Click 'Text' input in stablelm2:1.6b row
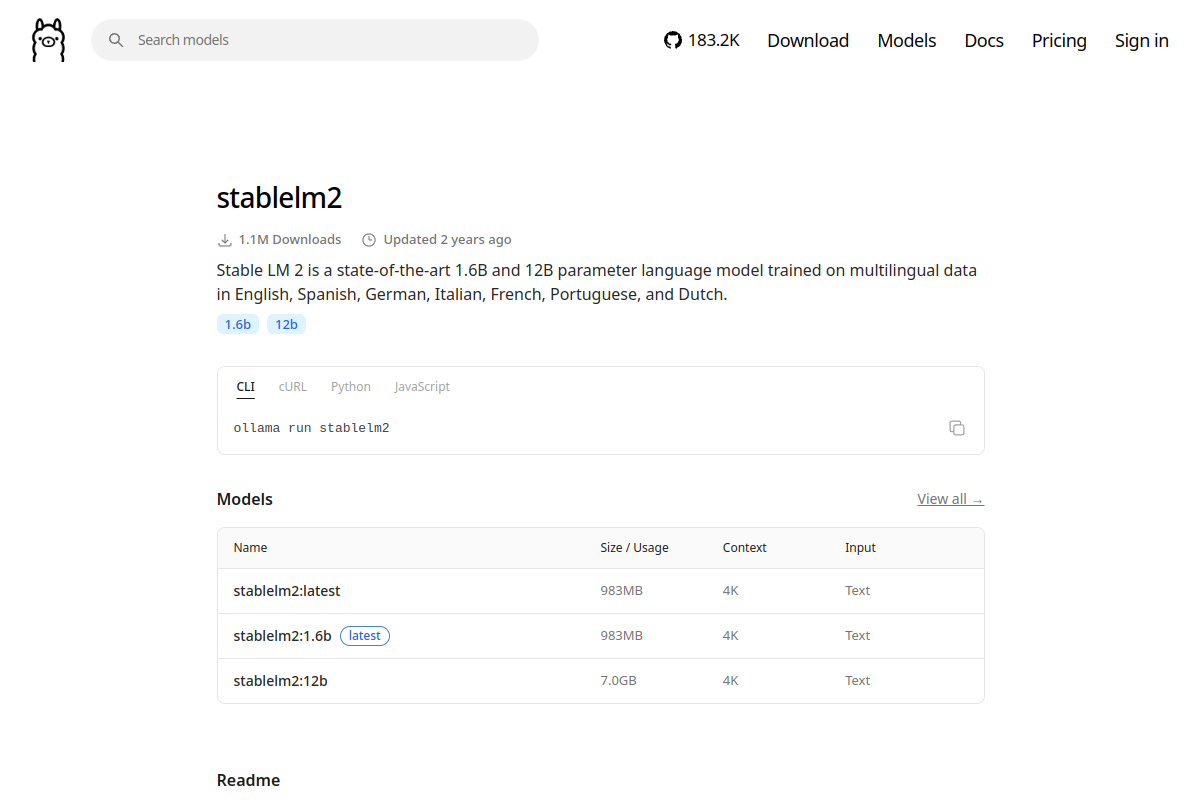This screenshot has height=800, width=1200. pos(858,636)
